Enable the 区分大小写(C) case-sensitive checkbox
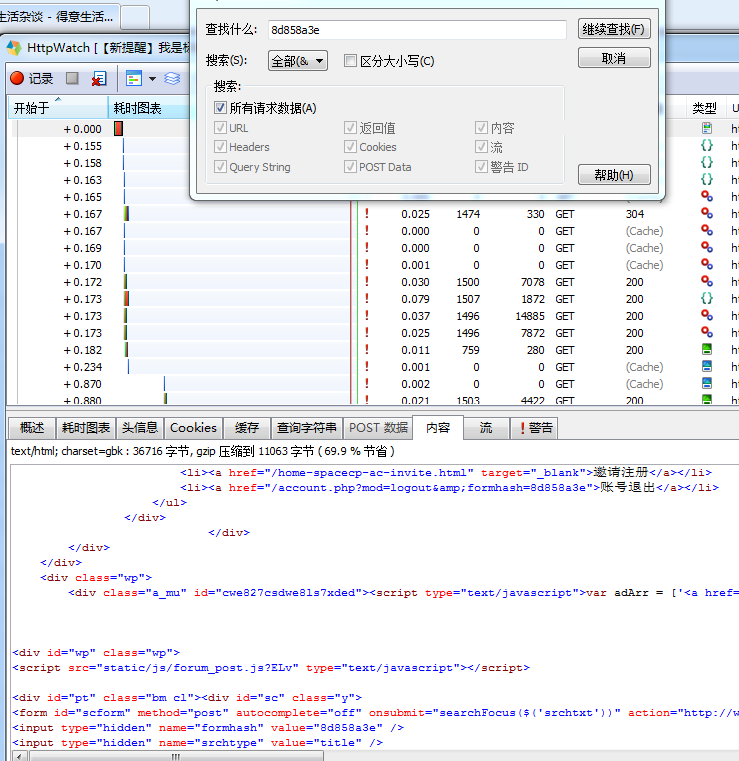Screen dimensions: 739x761 350,61
